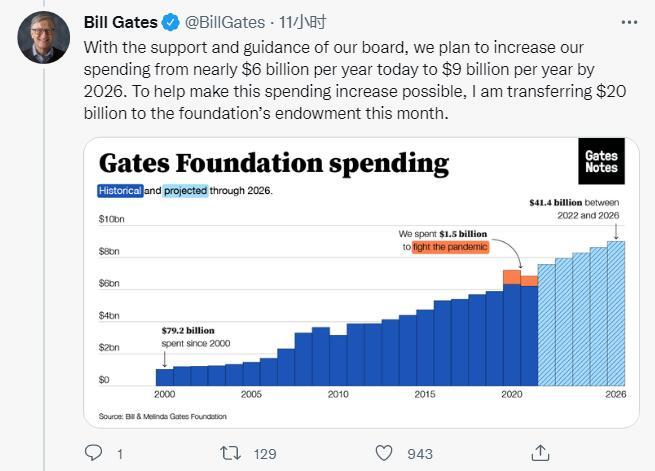Like the tweet with the heart icon
Screen dimensions: 655x471
pos(386,453)
